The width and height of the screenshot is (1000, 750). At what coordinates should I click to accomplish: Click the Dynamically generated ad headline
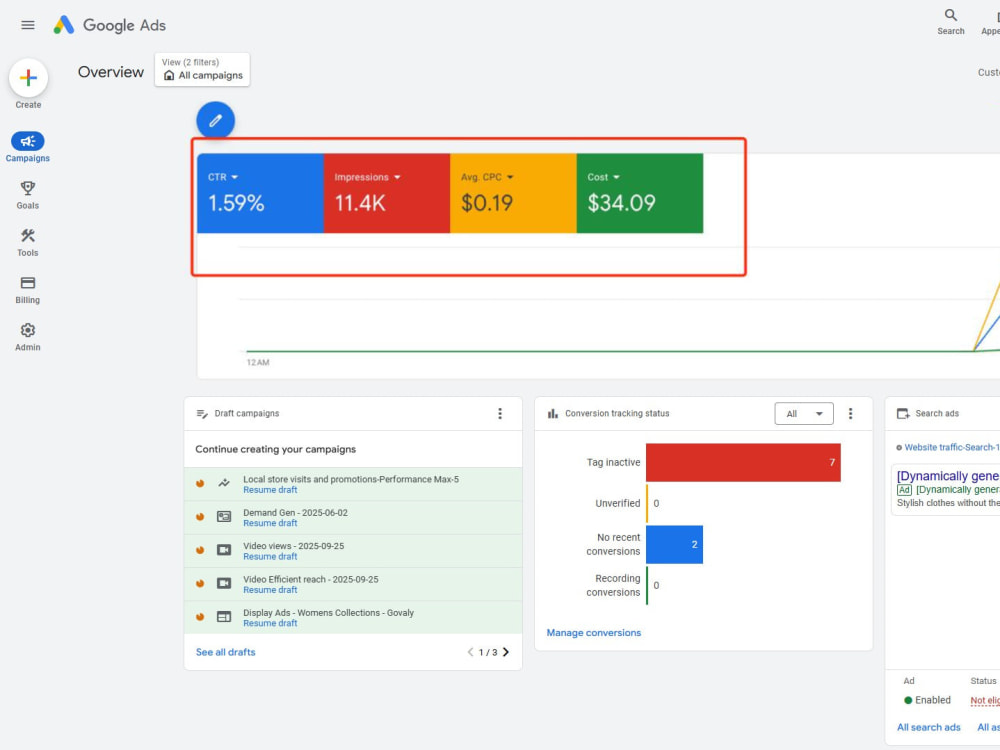948,476
